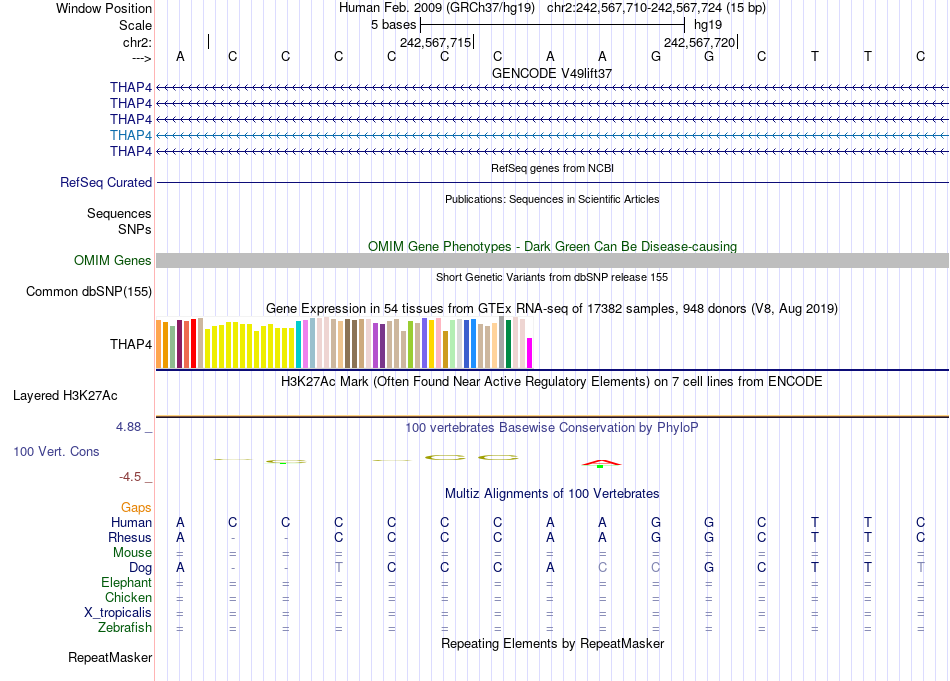
Task: Click the 4.88 PhyloP upper scale value
Action: pyautogui.click(x=128, y=427)
